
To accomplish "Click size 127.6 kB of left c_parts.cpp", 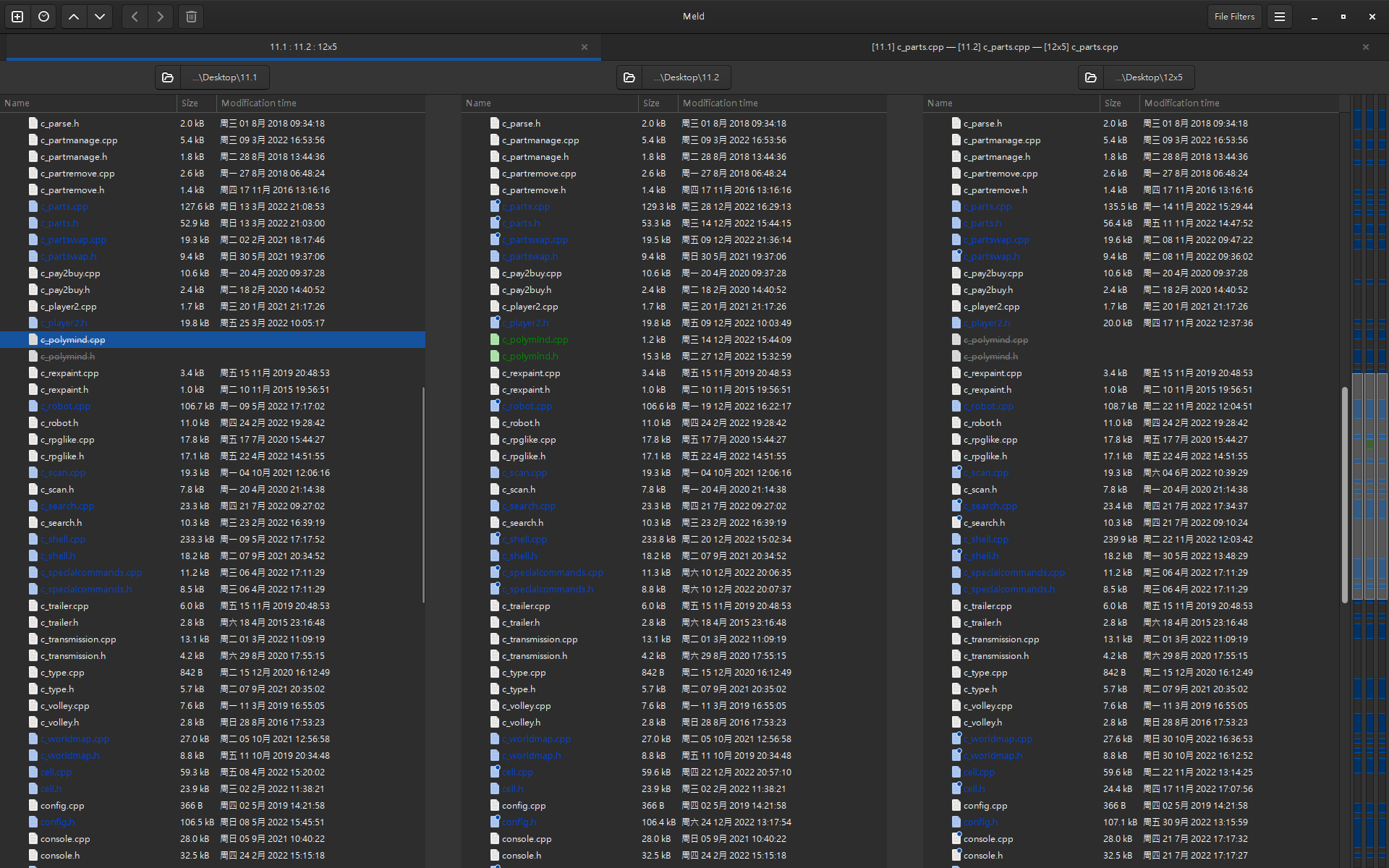I will click(197, 207).
